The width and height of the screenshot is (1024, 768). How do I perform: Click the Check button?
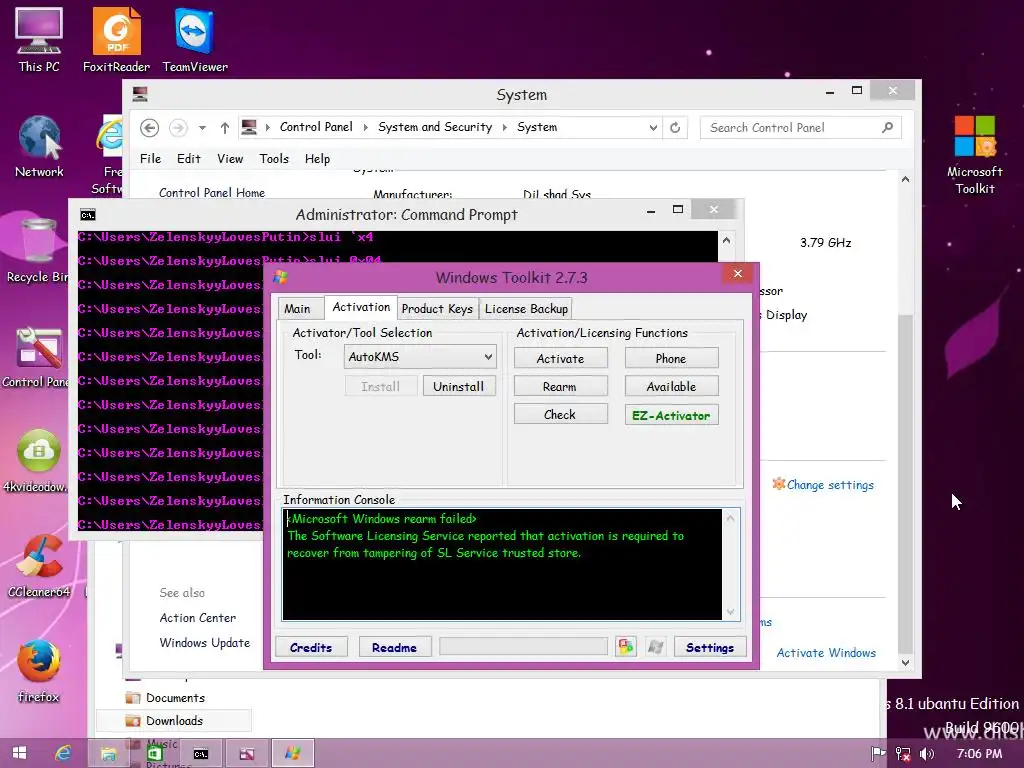pos(560,415)
